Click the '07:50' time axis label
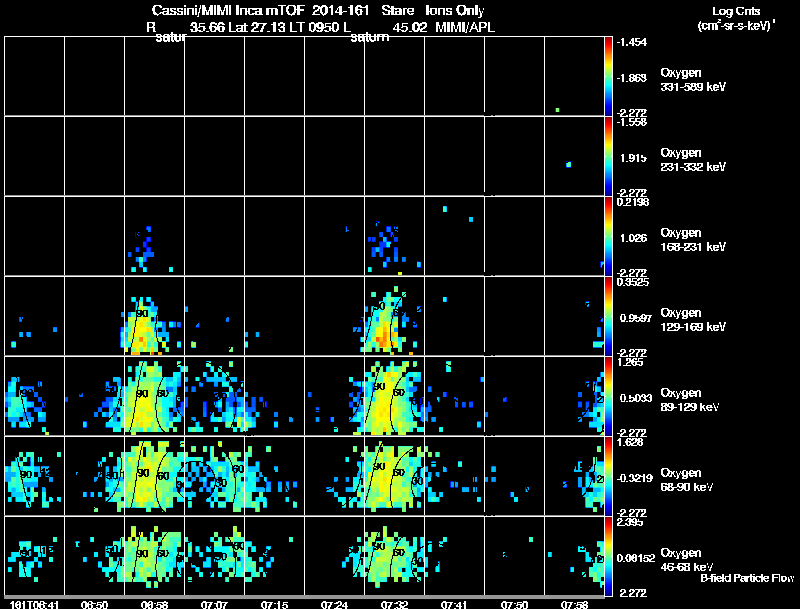Viewport: 800px width, 609px height. point(514,605)
